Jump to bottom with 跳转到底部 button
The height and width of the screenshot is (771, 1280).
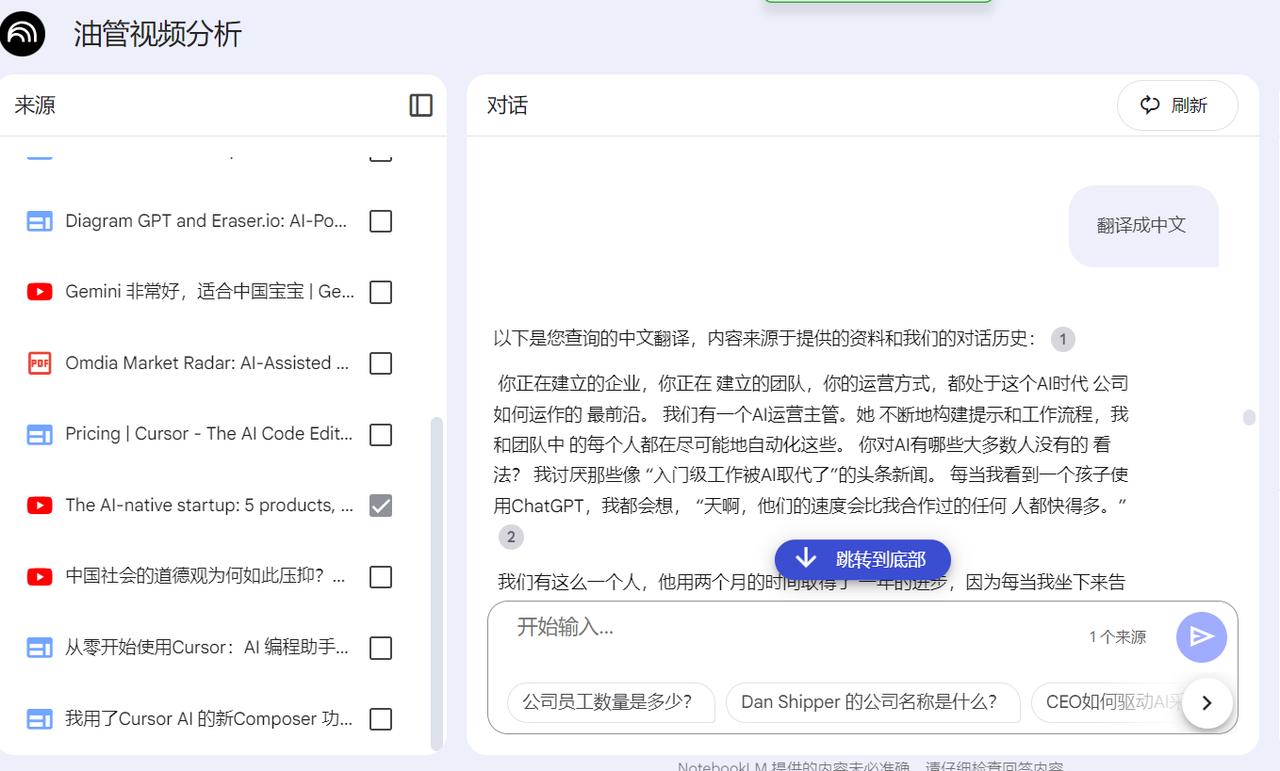coord(862,559)
